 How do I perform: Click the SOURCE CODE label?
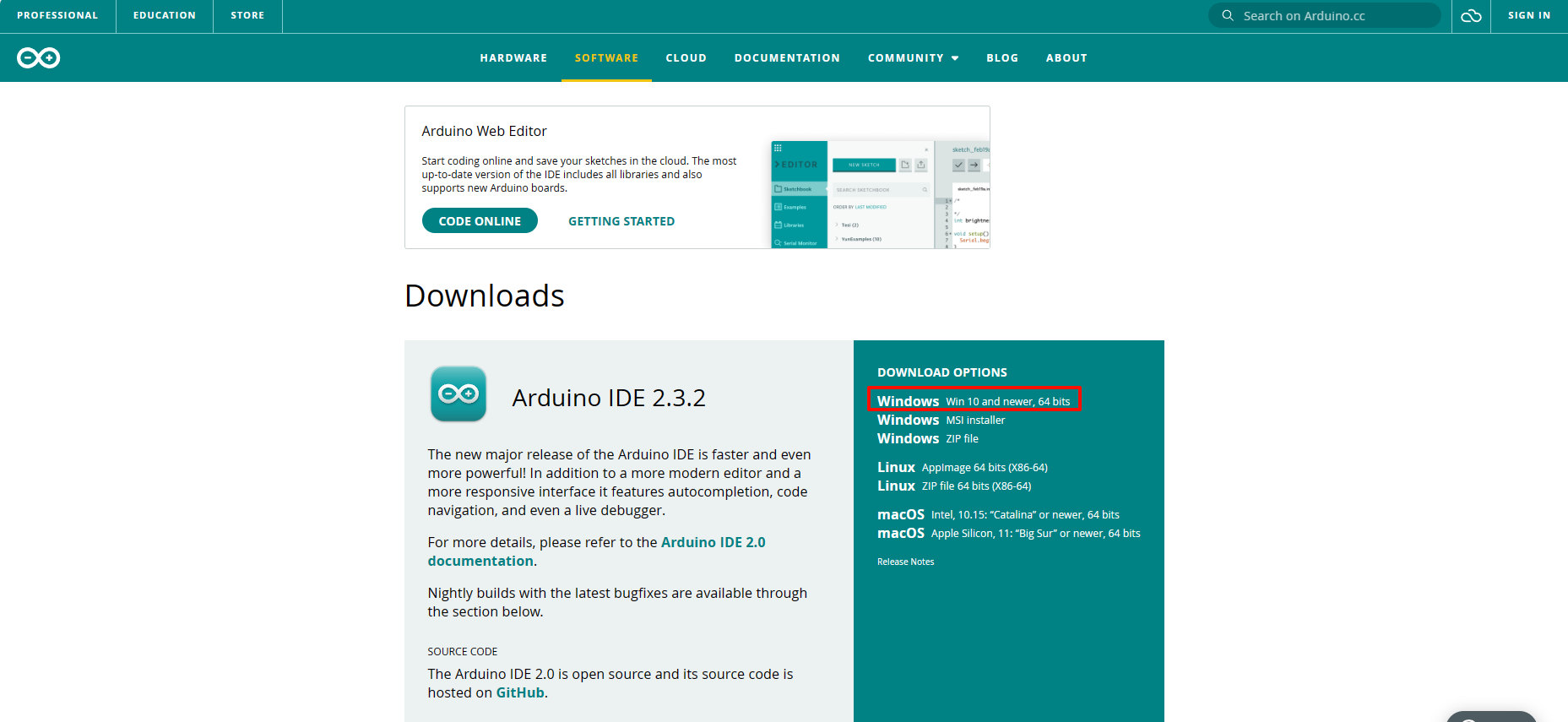click(x=462, y=651)
